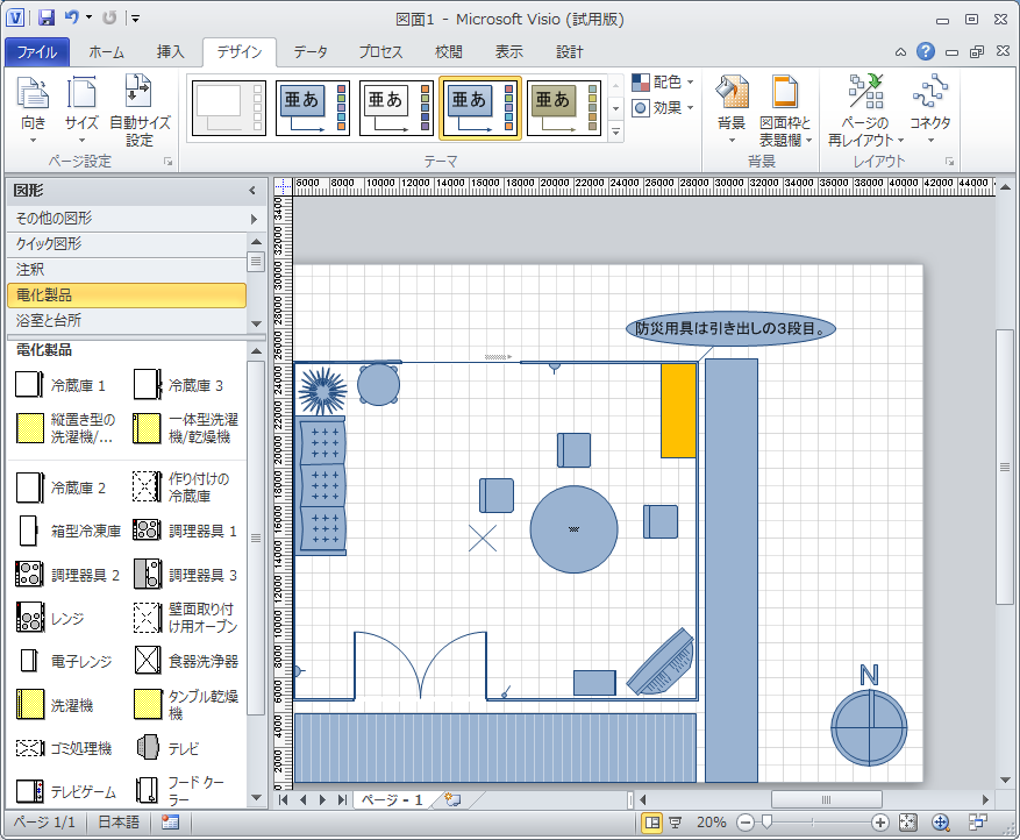Open the コネクタ connectors button
The image size is (1020, 840).
tap(930, 109)
